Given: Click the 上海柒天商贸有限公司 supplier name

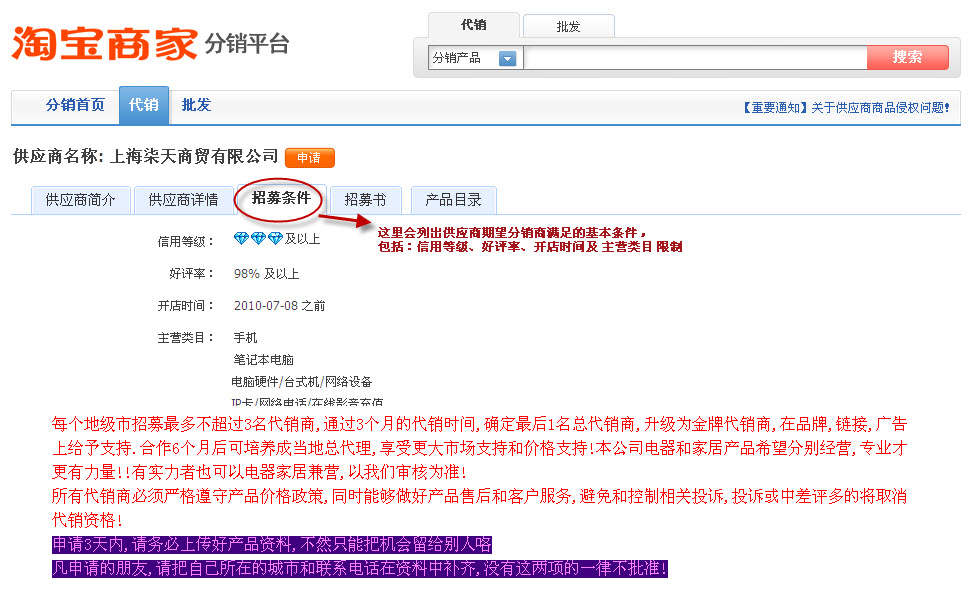Looking at the screenshot, I should coord(194,156).
